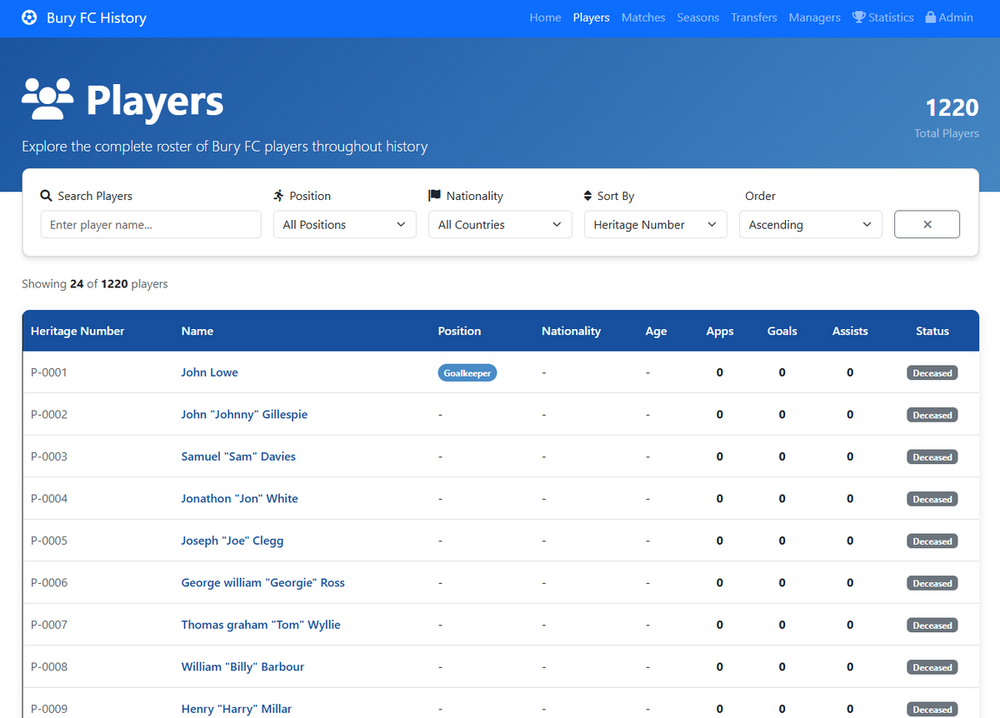The width and height of the screenshot is (1000, 718).
Task: View Joseph "Joe" Clegg's profile
Action: (x=232, y=541)
